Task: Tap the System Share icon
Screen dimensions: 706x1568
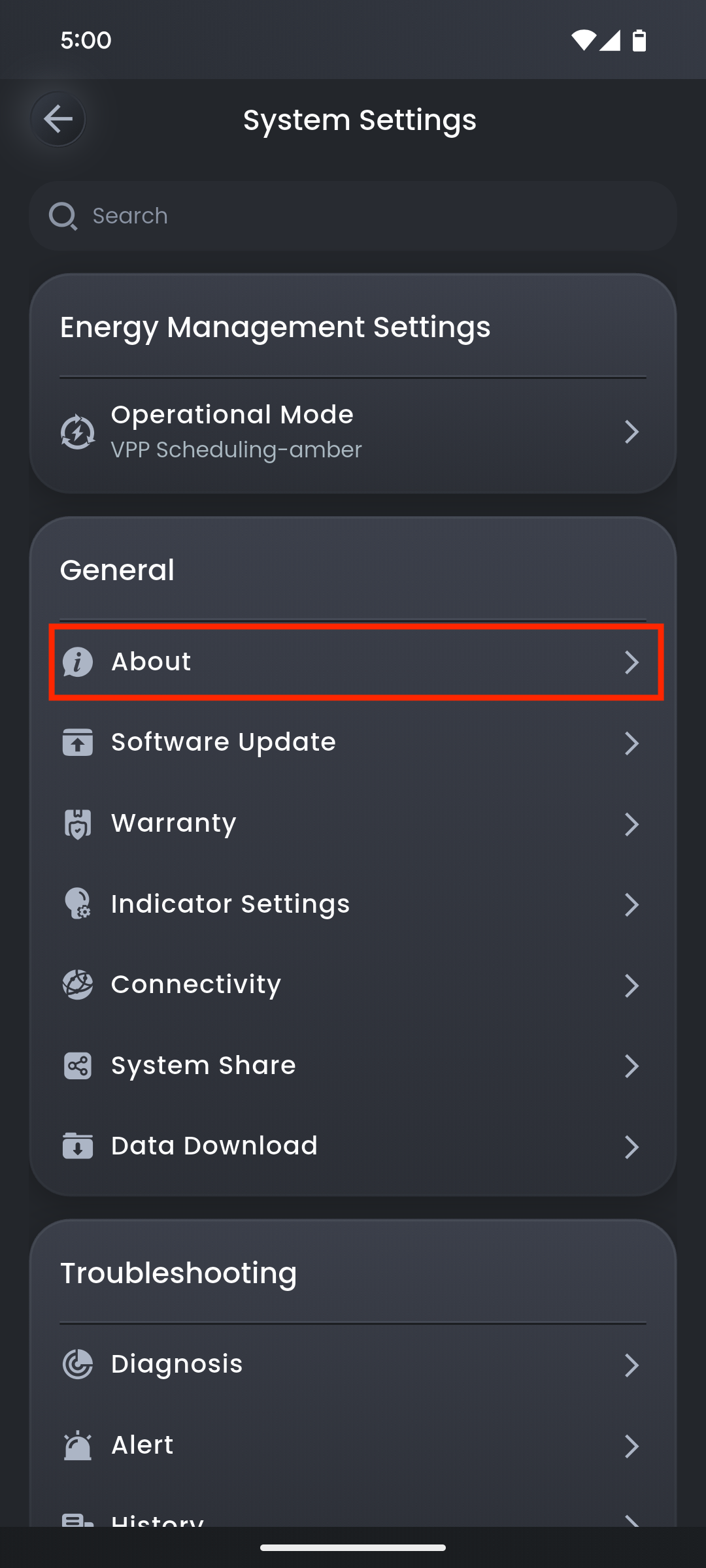Action: click(78, 1066)
